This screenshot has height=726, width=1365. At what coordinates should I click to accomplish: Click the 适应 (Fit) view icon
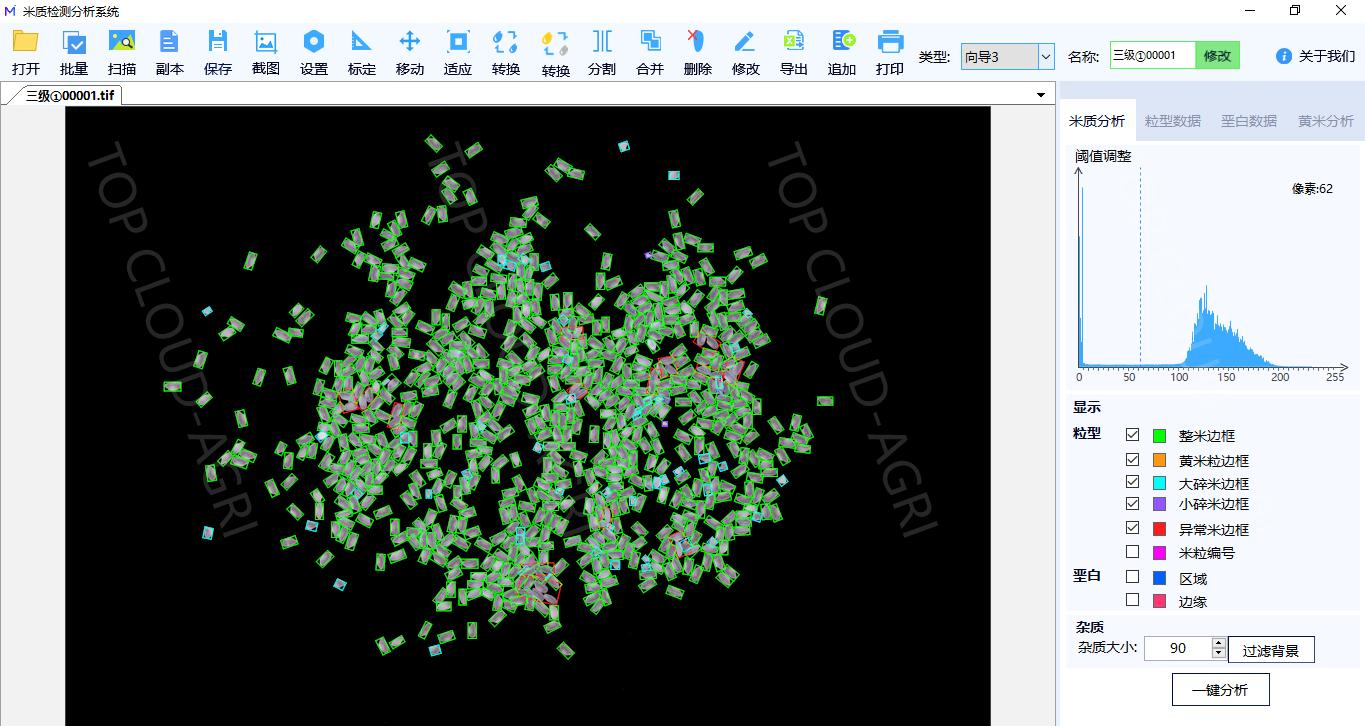458,42
